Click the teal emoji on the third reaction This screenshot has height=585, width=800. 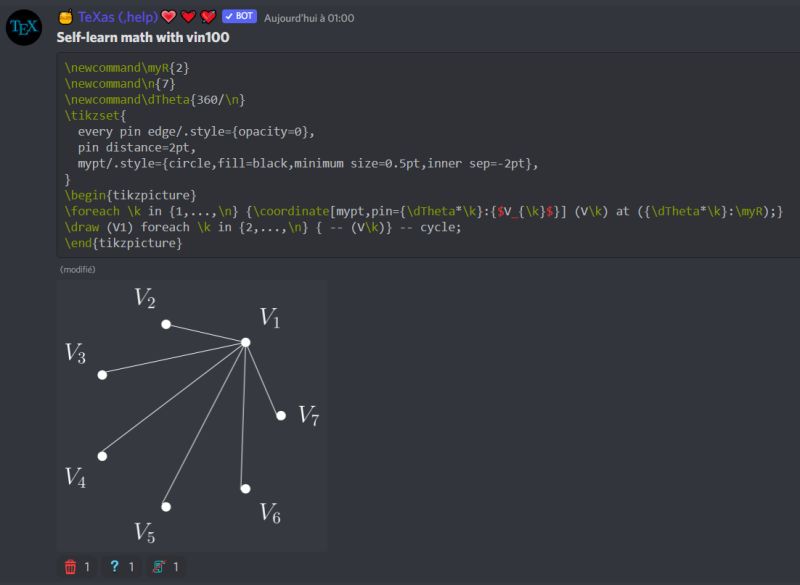pyautogui.click(x=159, y=566)
